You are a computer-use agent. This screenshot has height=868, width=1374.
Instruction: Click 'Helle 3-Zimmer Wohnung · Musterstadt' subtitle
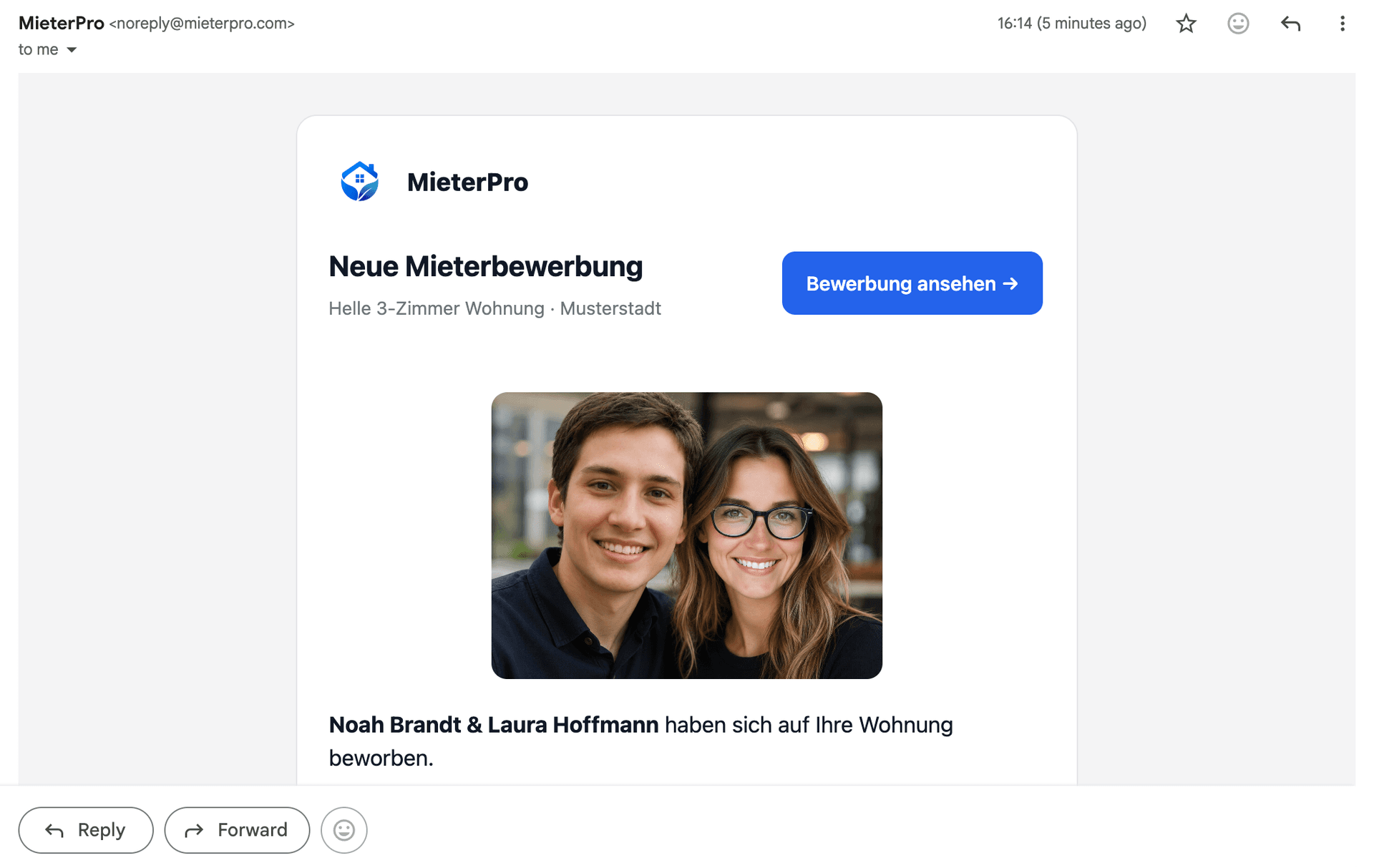tap(495, 308)
